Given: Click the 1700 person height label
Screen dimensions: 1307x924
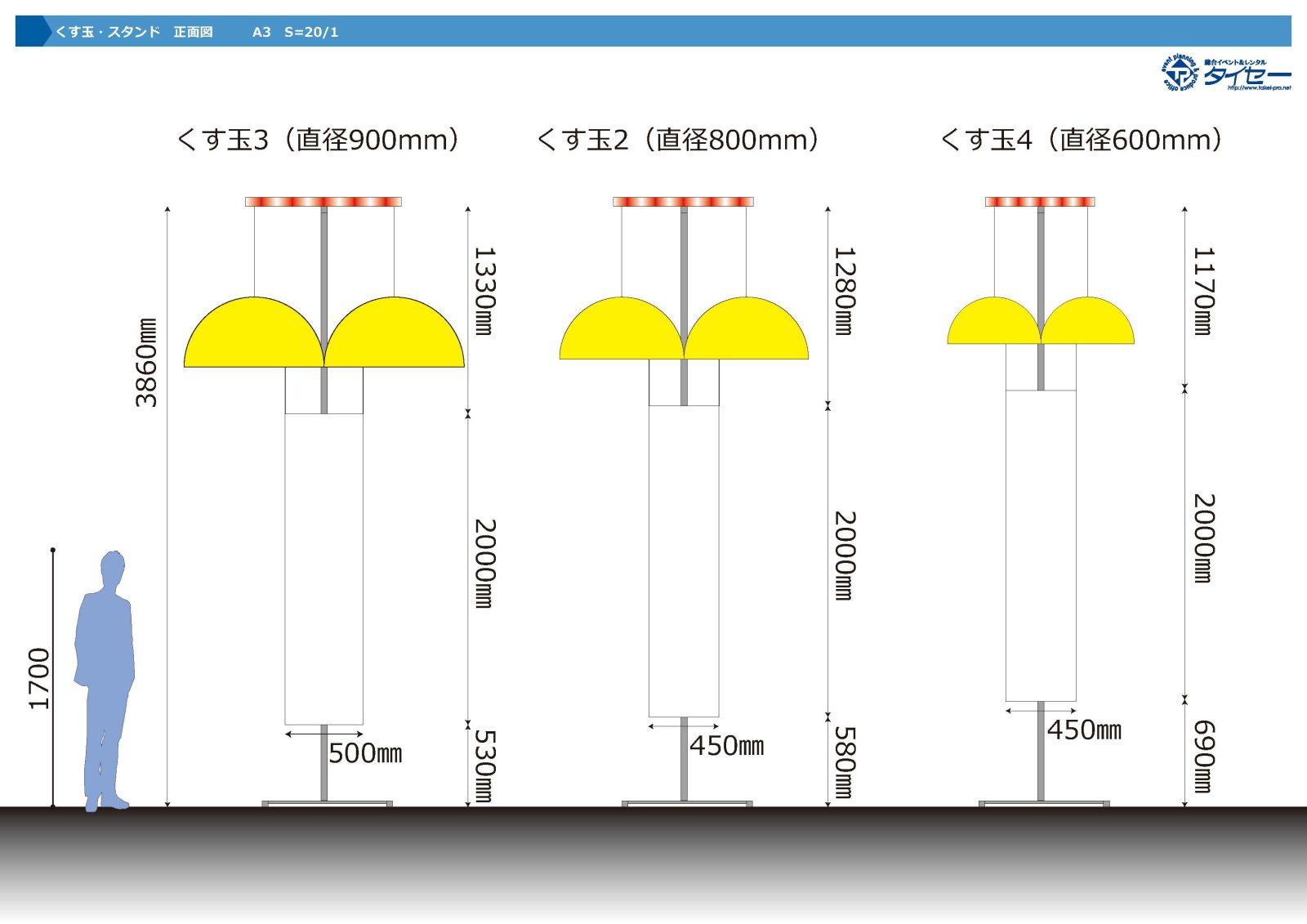Looking at the screenshot, I should click(x=39, y=678).
